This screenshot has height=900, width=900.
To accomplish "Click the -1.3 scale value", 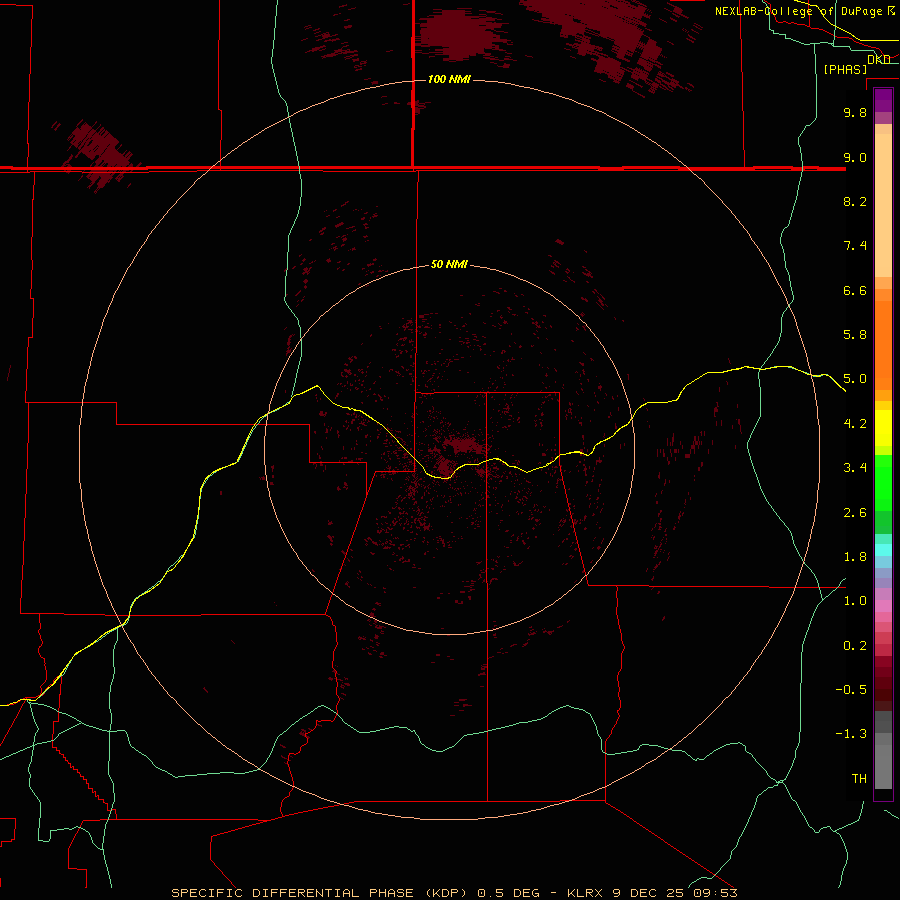I will pos(851,734).
